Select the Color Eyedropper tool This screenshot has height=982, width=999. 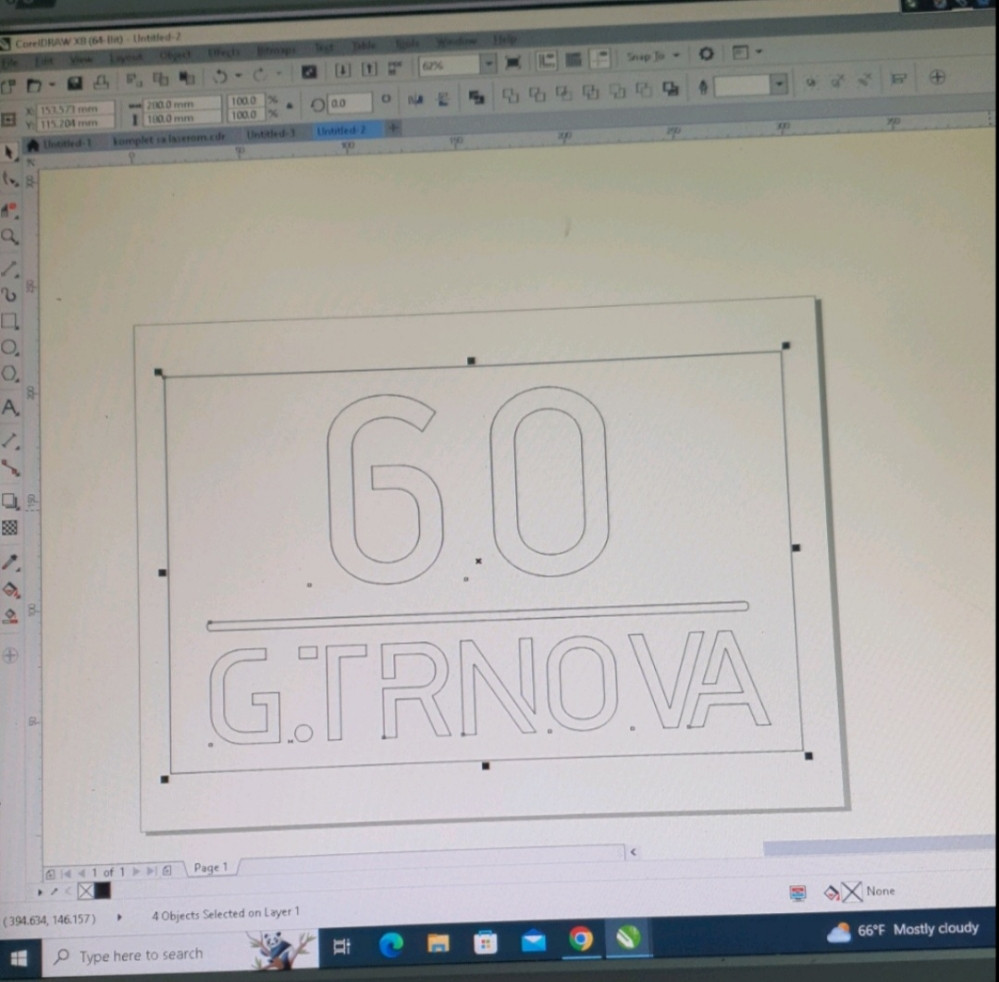[10, 561]
